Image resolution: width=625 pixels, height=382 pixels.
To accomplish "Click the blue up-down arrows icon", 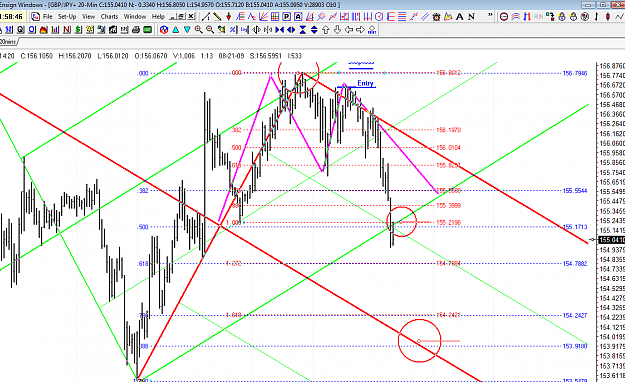I will point(314,30).
